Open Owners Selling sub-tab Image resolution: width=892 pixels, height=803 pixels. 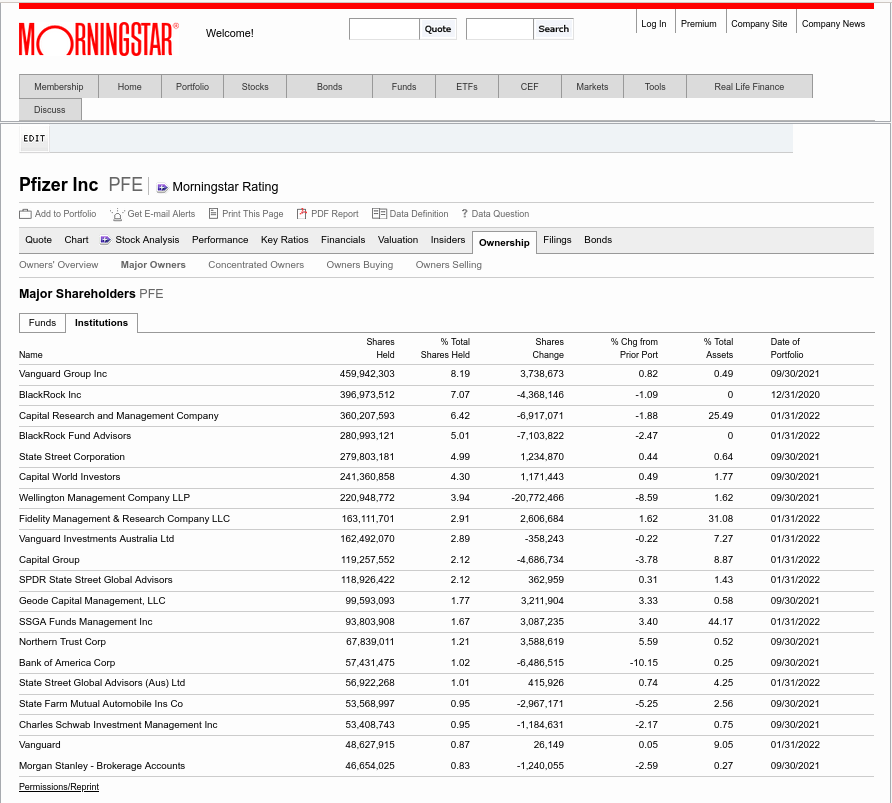[449, 265]
